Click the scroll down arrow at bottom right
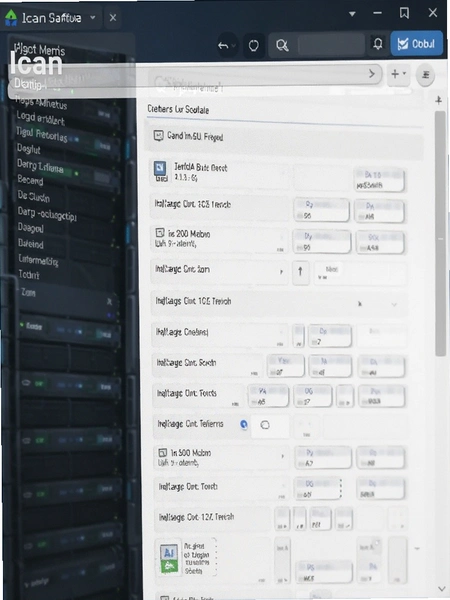This screenshot has height=600, width=450. 442,589
